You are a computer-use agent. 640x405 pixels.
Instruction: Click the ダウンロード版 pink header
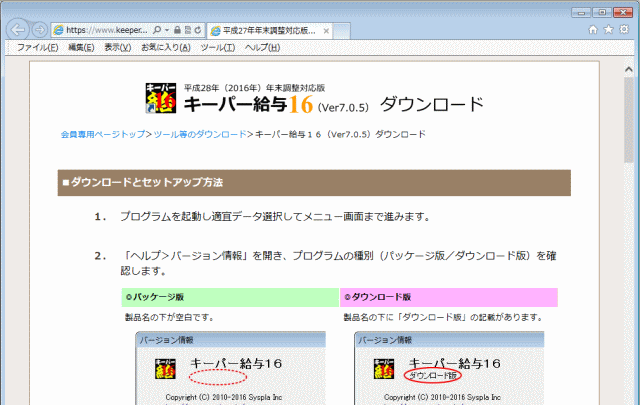pos(449,297)
